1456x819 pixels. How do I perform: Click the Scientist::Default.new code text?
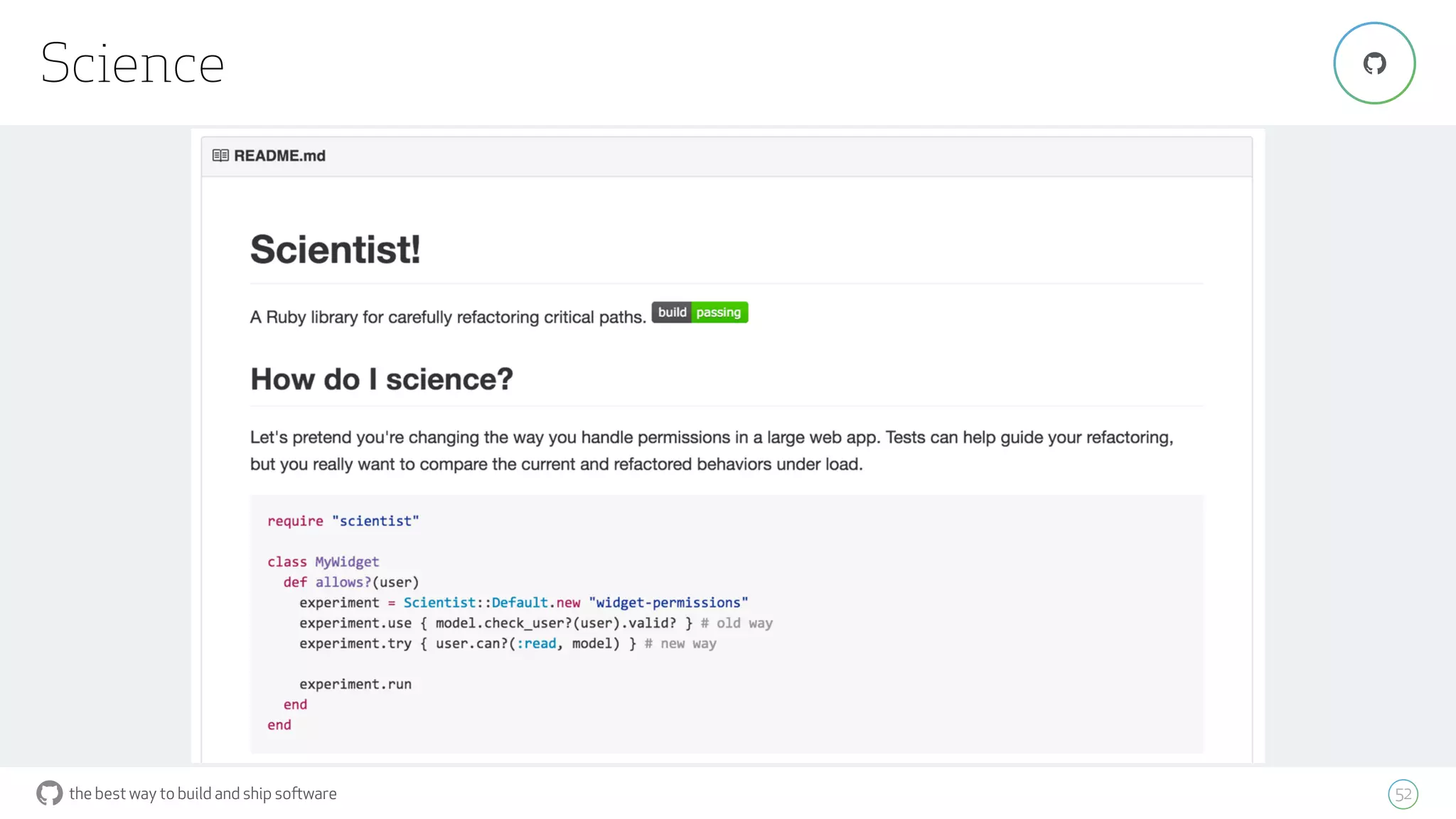coord(491,603)
